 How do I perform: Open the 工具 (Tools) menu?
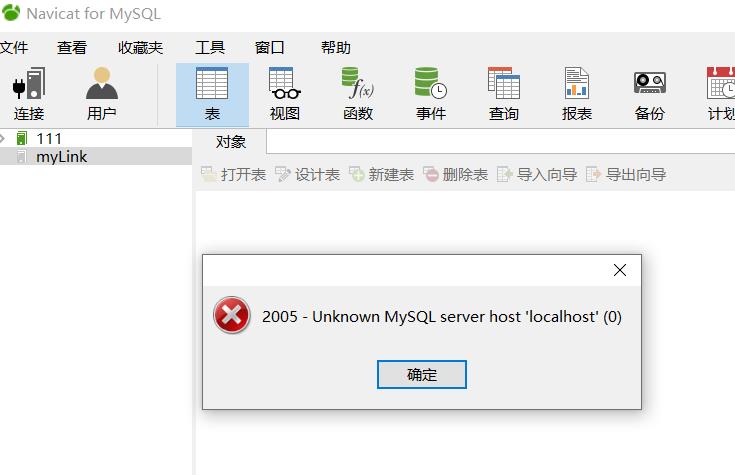point(210,47)
